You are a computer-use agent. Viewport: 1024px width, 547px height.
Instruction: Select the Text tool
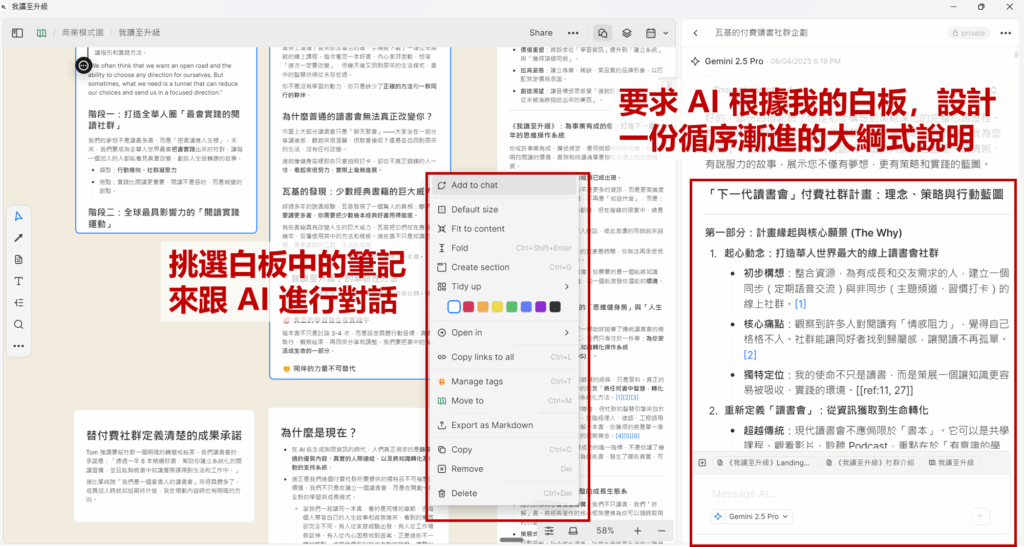(x=19, y=281)
